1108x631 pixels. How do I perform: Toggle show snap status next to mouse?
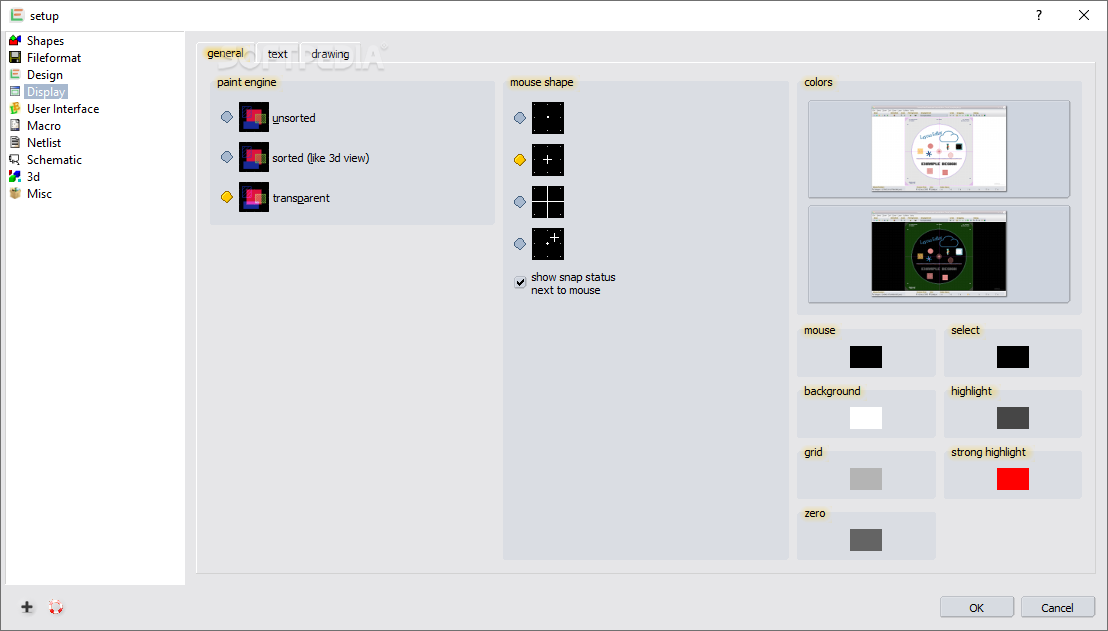click(520, 283)
